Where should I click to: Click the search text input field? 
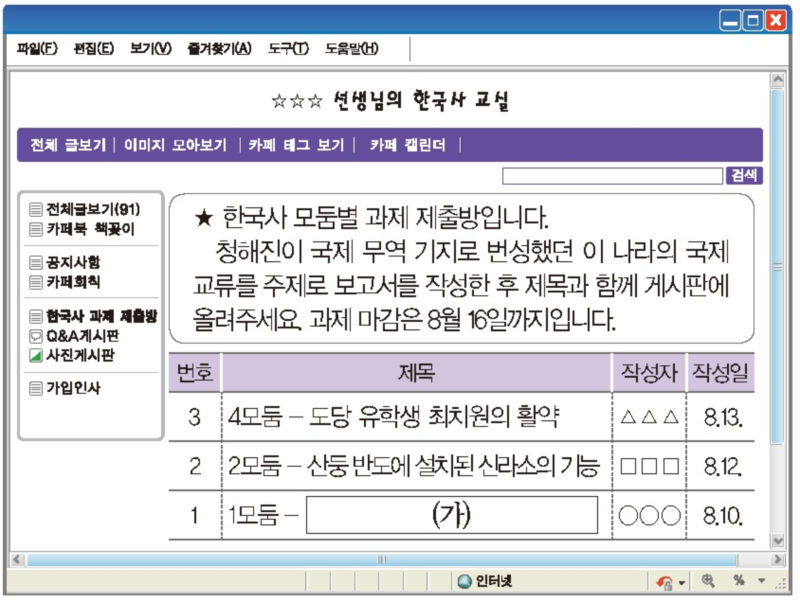(612, 176)
